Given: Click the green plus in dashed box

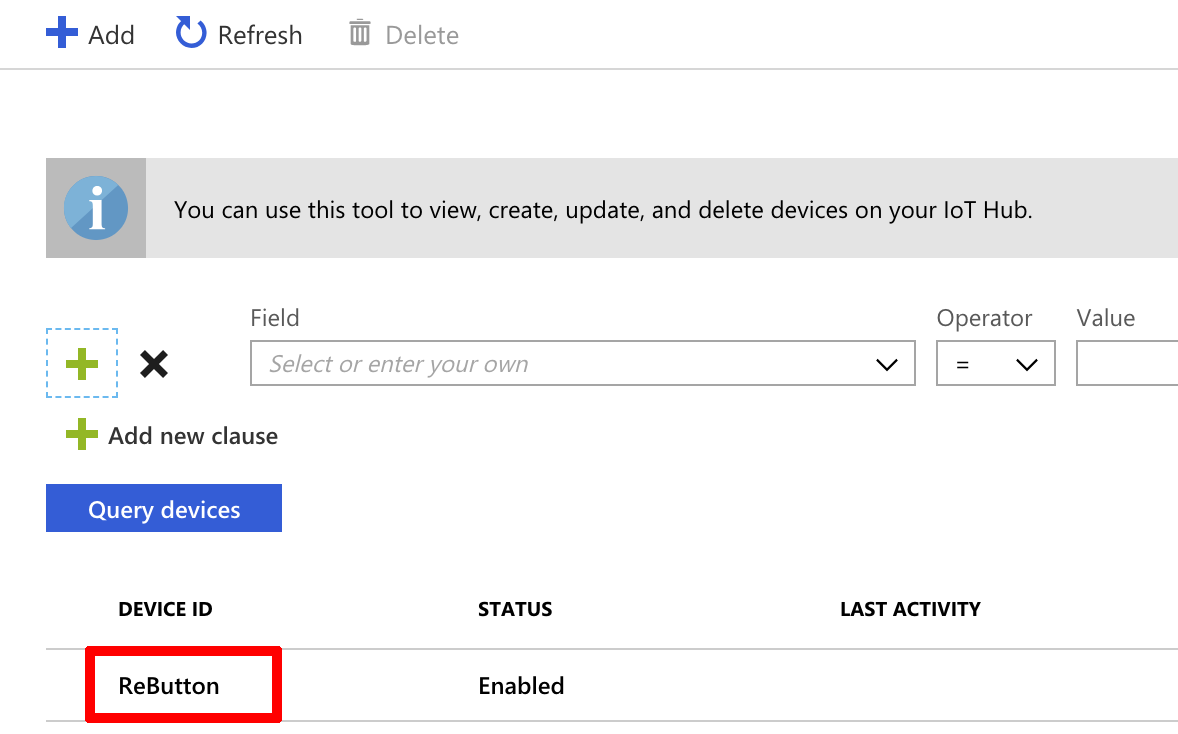Looking at the screenshot, I should pos(82,364).
